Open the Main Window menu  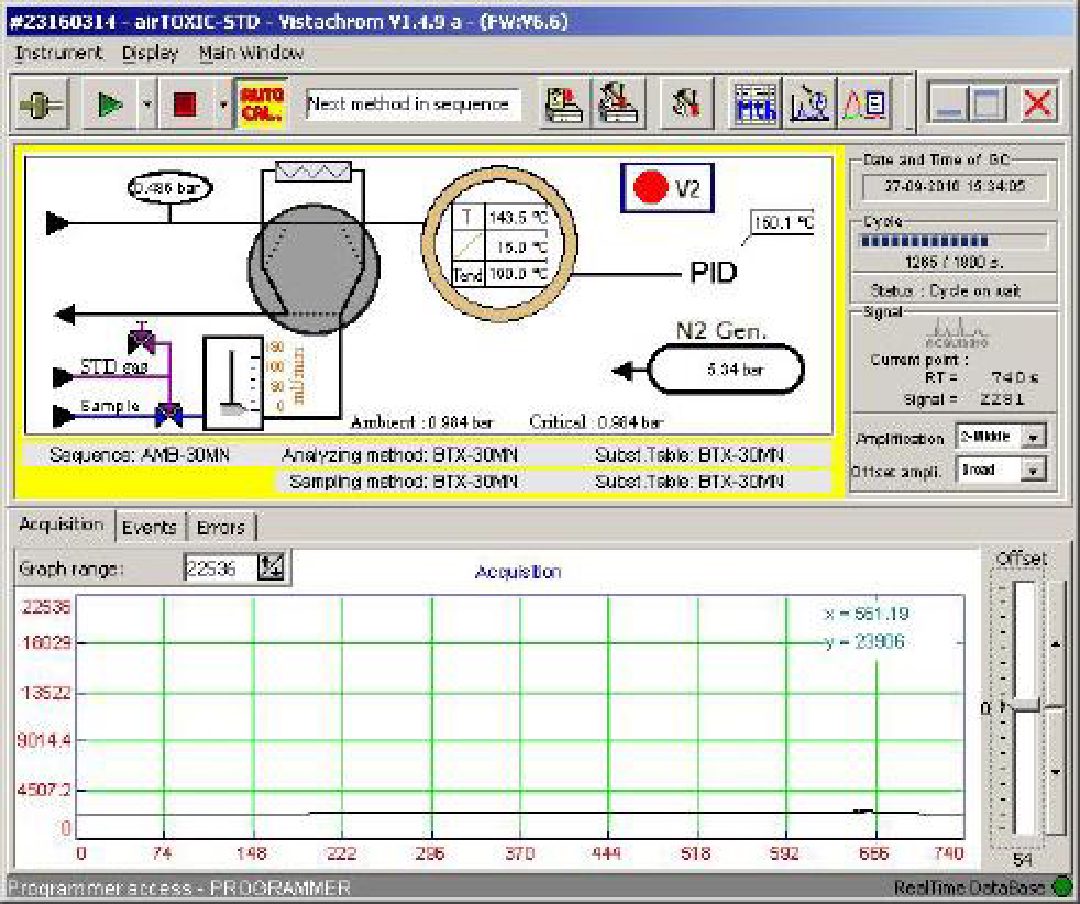pyautogui.click(x=251, y=53)
